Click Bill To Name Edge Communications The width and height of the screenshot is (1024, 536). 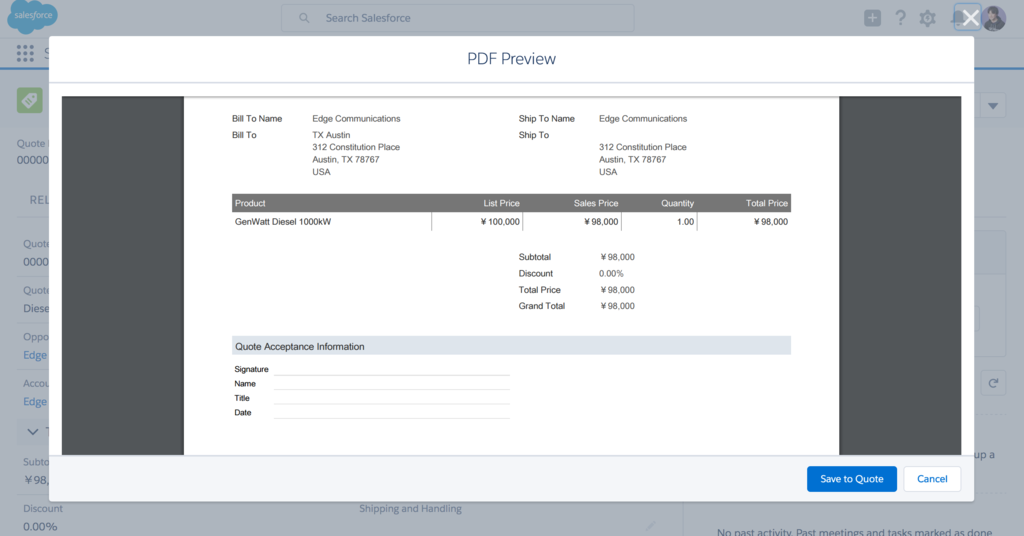[x=356, y=119]
